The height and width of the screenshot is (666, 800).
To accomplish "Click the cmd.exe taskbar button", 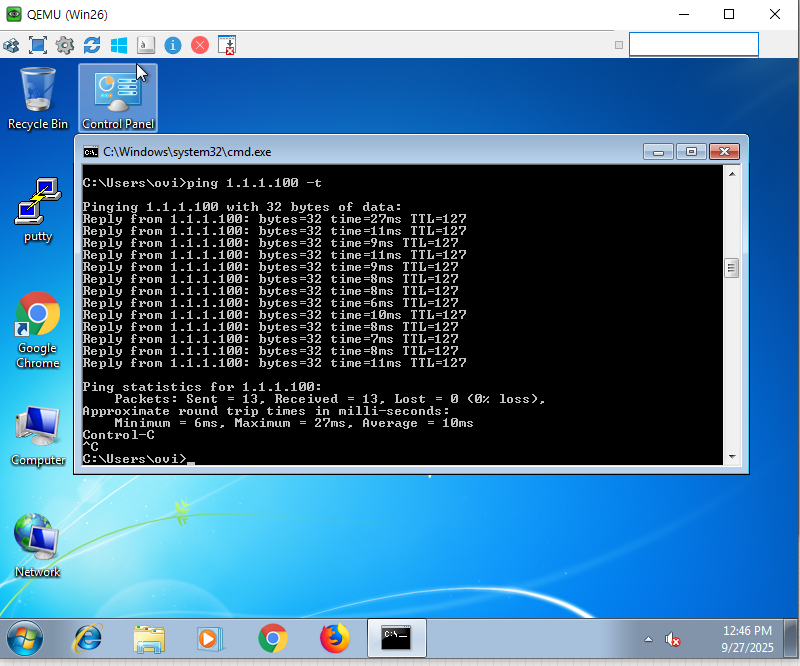I will [396, 638].
